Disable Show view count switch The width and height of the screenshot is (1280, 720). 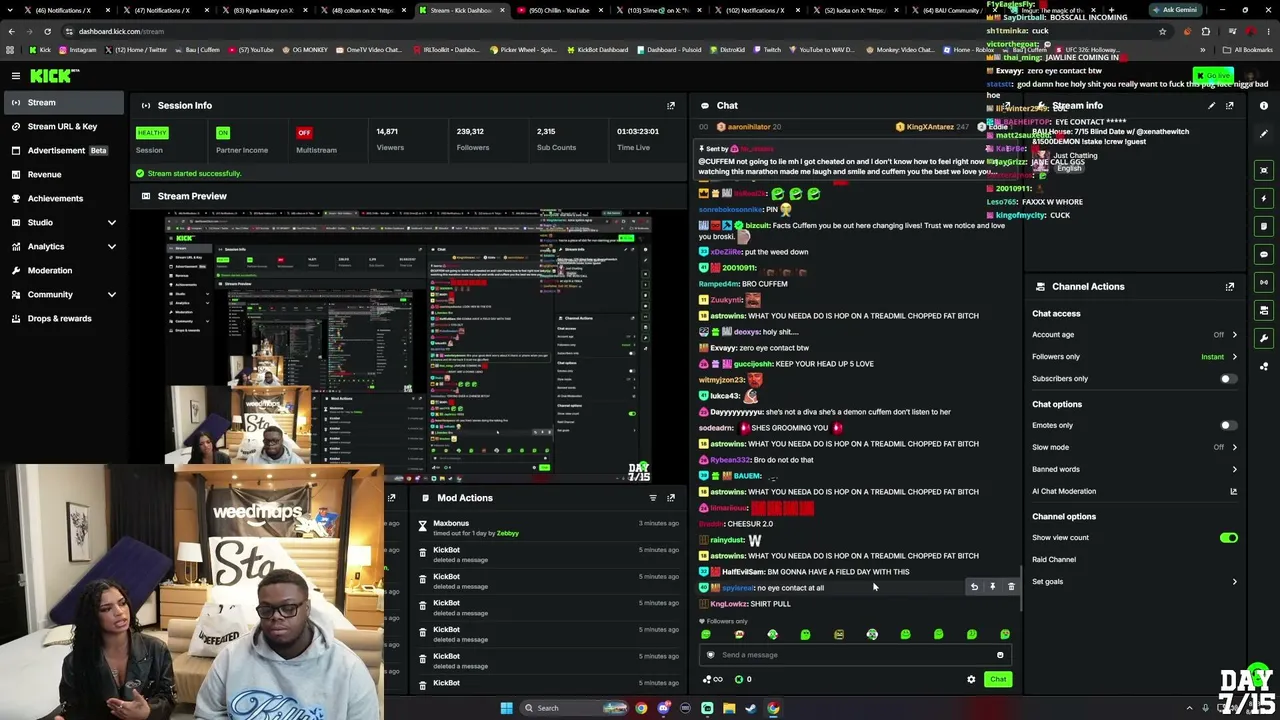pos(1228,538)
